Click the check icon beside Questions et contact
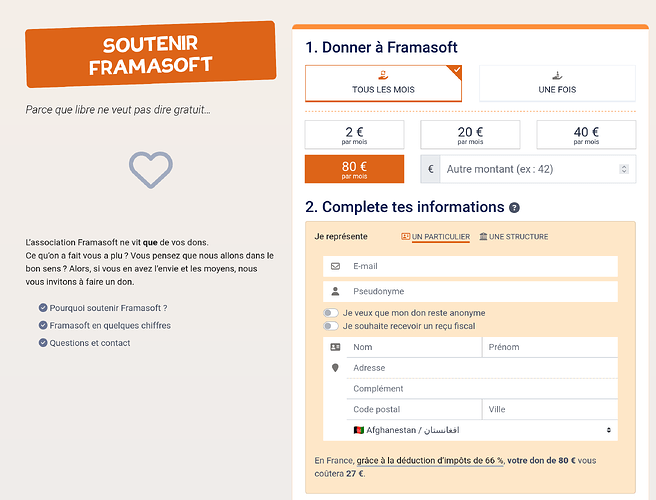The width and height of the screenshot is (656, 500). click(x=43, y=343)
